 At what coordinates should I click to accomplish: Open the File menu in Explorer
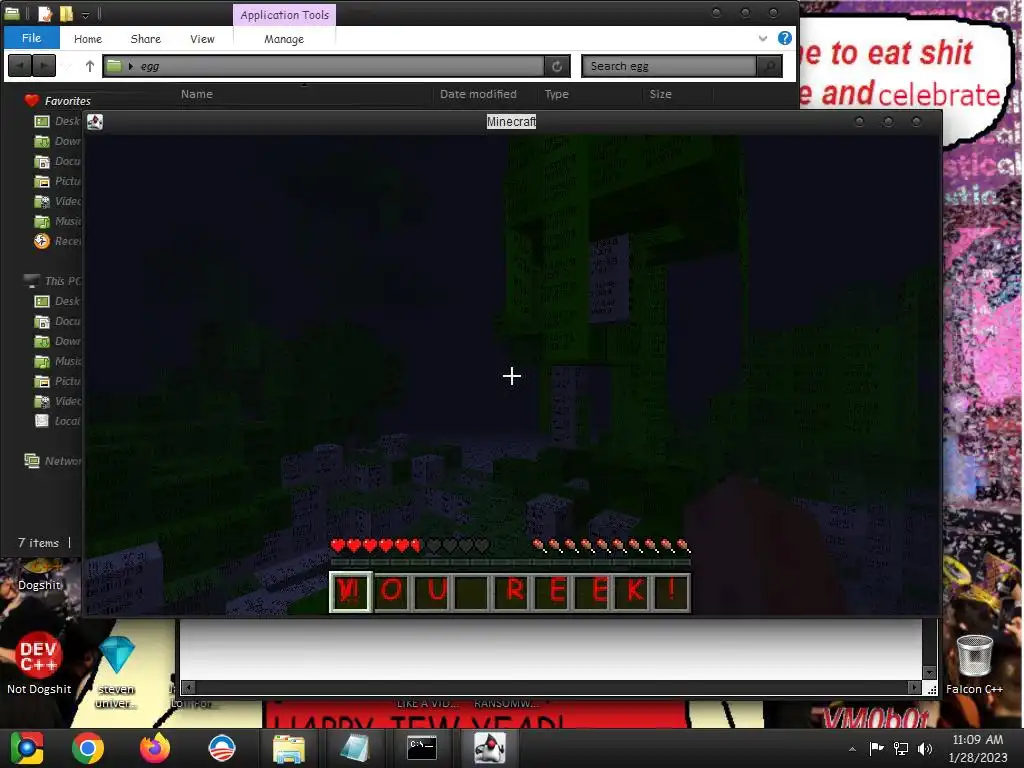click(31, 38)
